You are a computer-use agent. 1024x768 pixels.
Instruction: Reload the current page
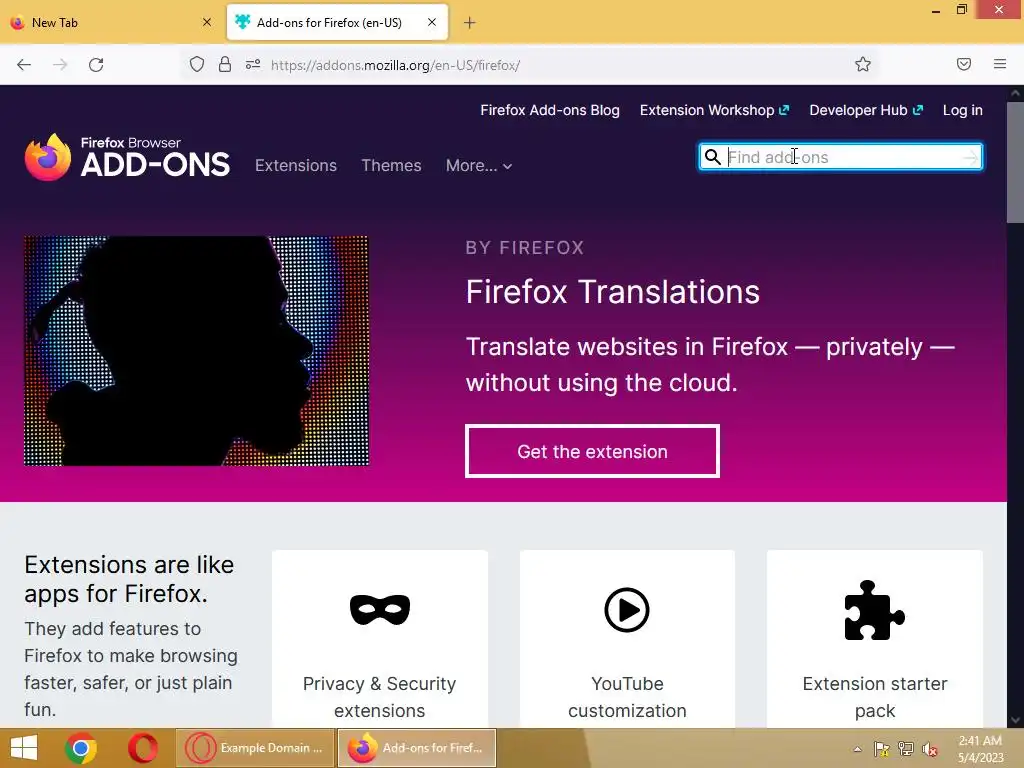coord(96,65)
